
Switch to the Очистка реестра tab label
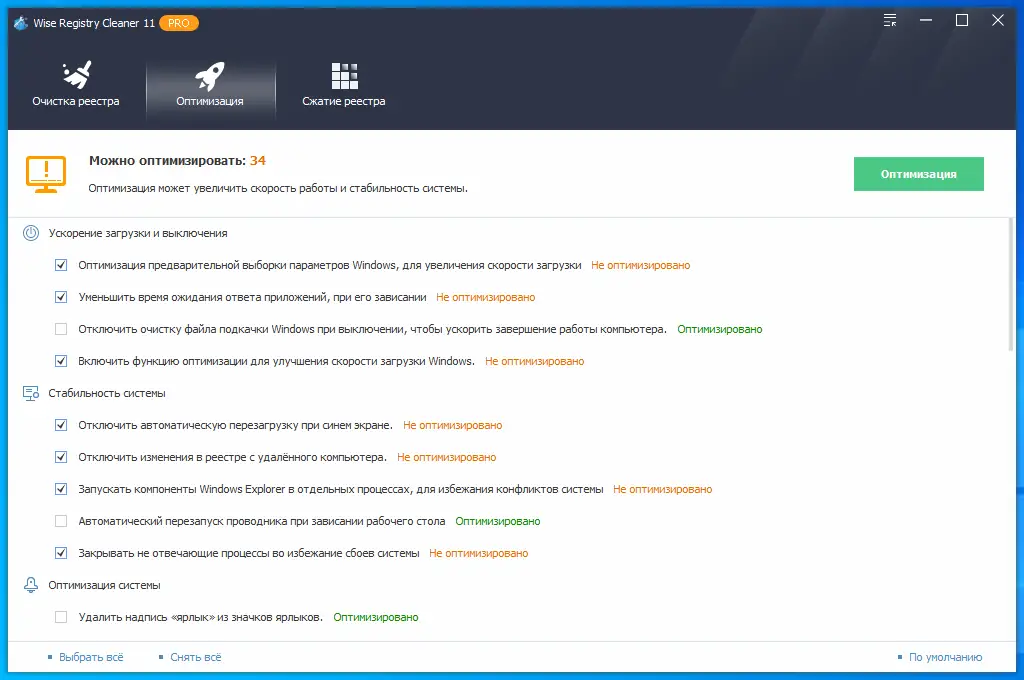(x=76, y=101)
